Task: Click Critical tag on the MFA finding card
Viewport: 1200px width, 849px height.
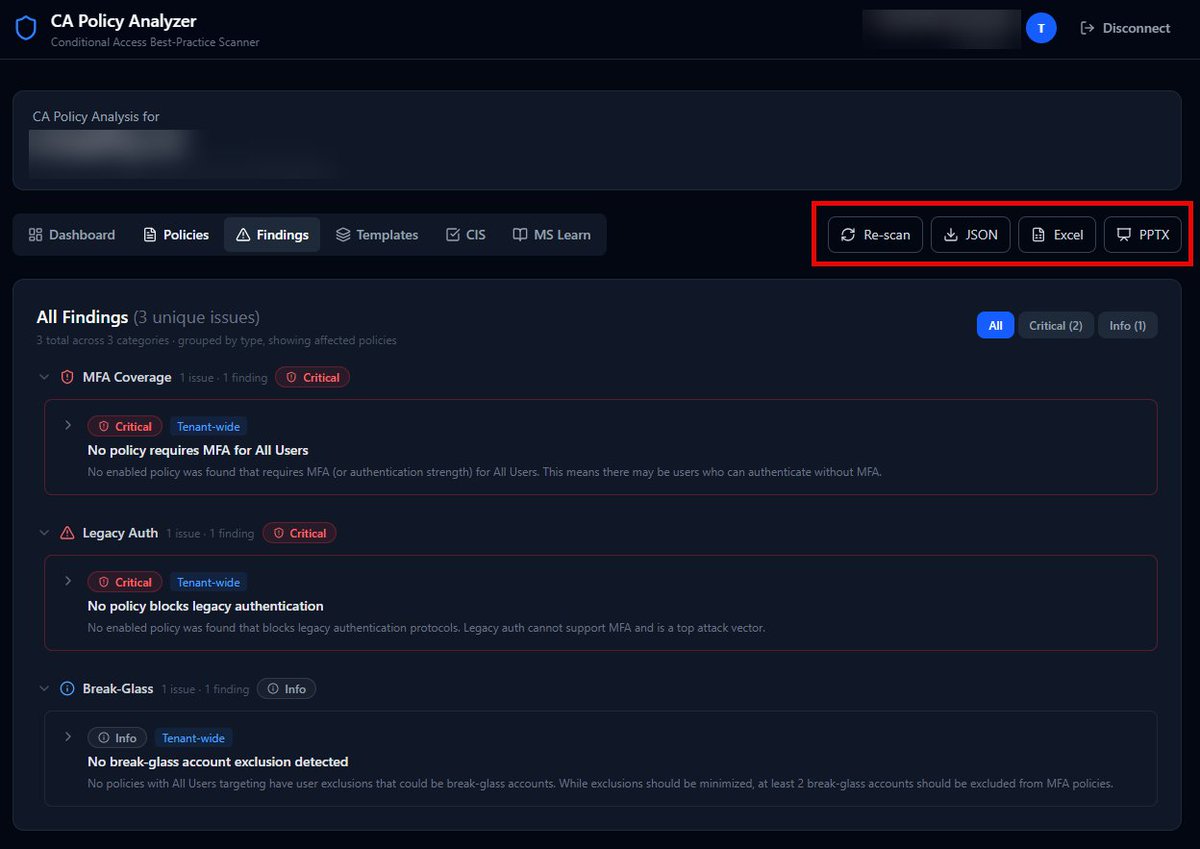Action: [x=125, y=426]
